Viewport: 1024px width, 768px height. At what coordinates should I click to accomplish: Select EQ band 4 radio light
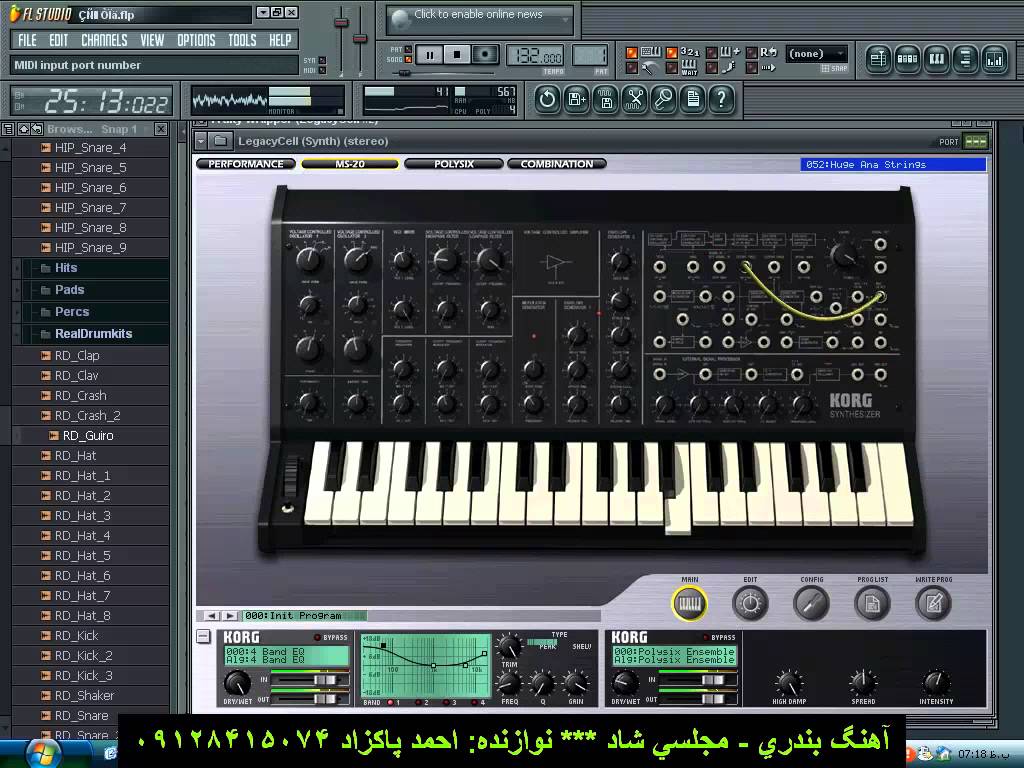click(474, 703)
